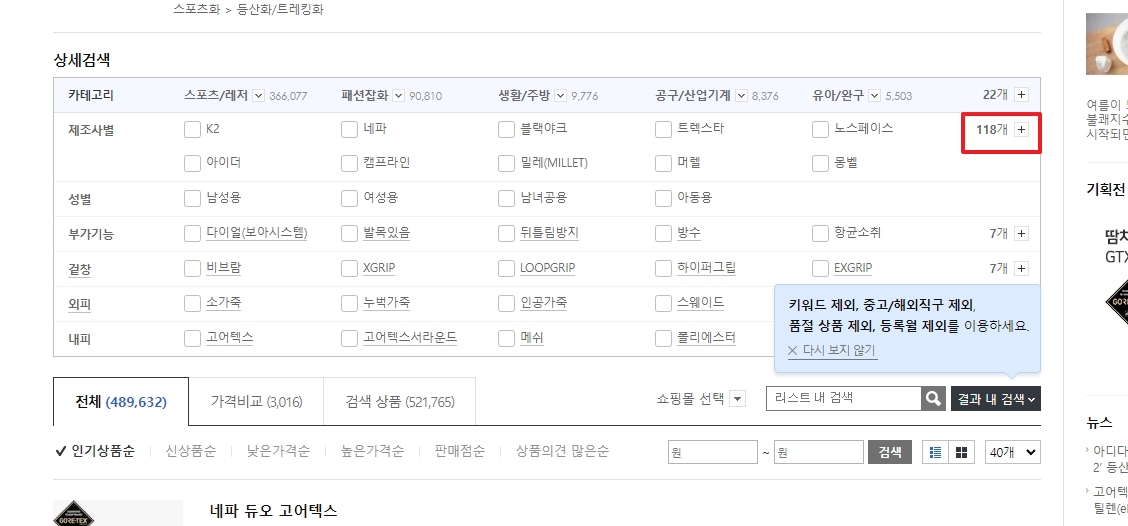The image size is (1128, 526).
Task: Sort by 상품의견 많은순
Action: (x=562, y=452)
